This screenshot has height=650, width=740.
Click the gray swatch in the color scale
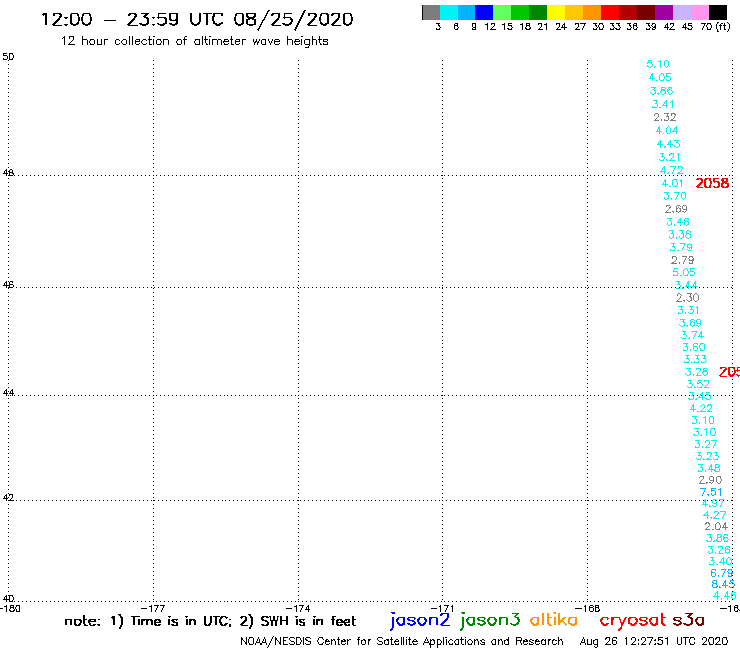pyautogui.click(x=431, y=12)
